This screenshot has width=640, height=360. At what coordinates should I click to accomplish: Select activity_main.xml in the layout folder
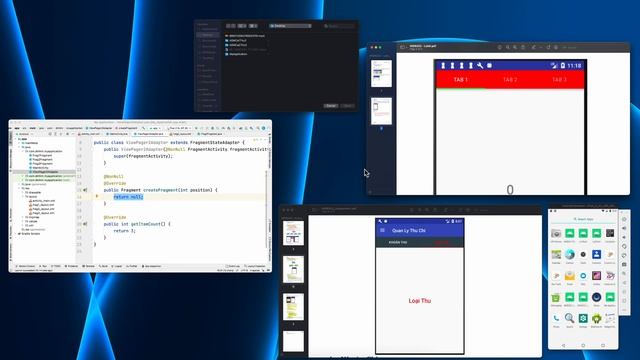click(43, 201)
